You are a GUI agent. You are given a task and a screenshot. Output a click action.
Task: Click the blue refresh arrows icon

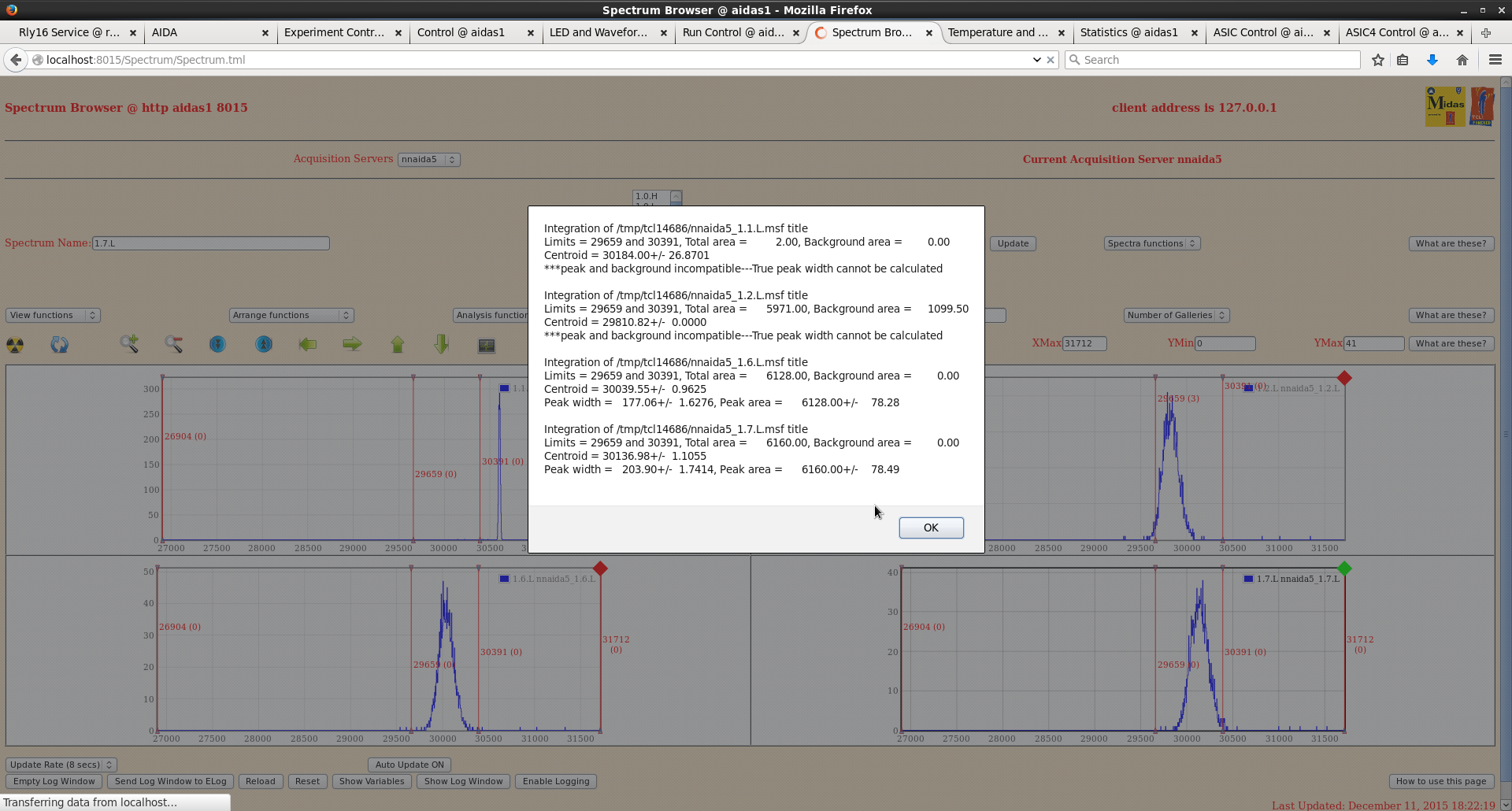pyautogui.click(x=60, y=345)
